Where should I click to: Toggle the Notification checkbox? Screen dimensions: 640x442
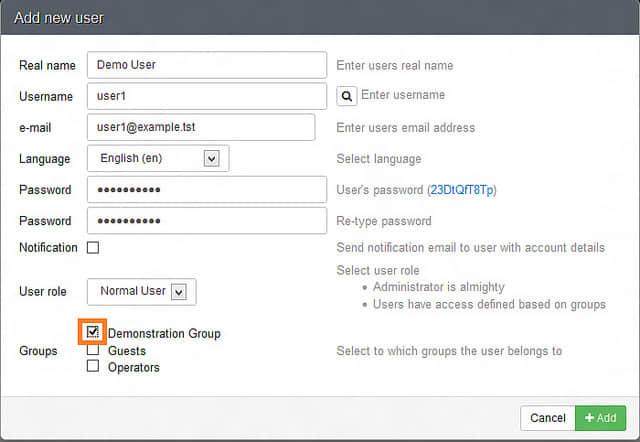tap(93, 247)
